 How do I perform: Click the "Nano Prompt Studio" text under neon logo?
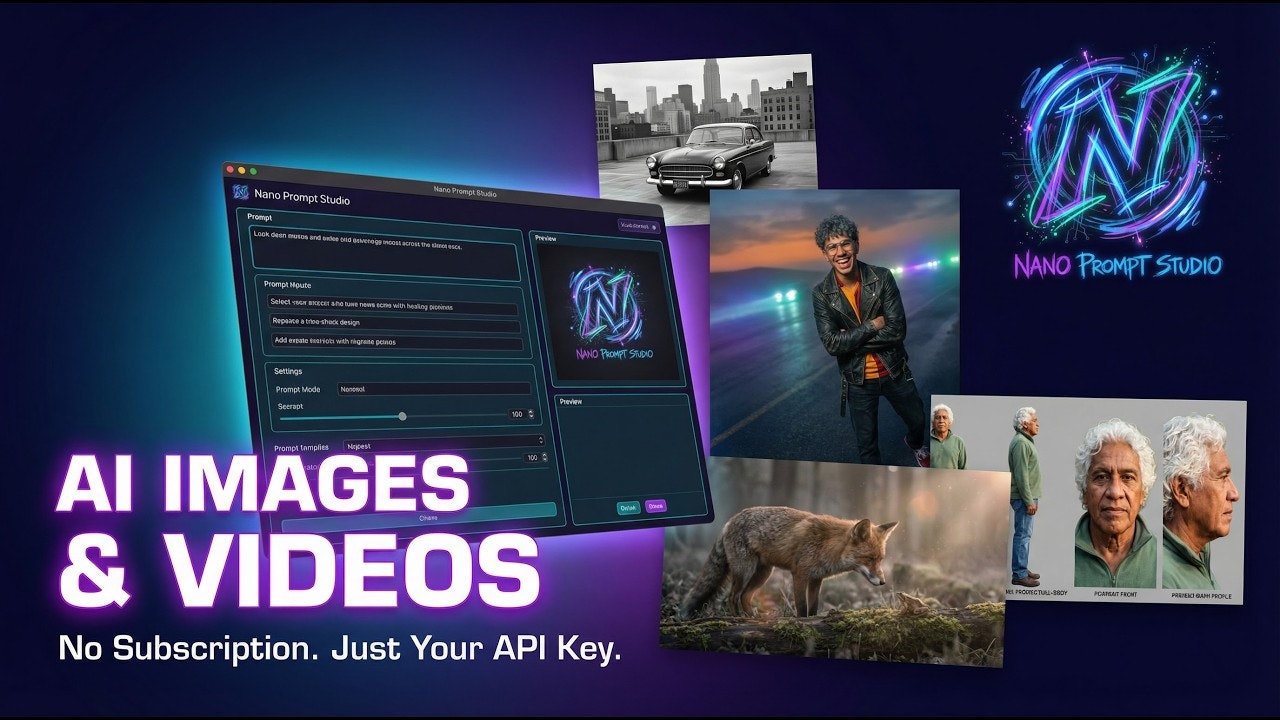1118,266
